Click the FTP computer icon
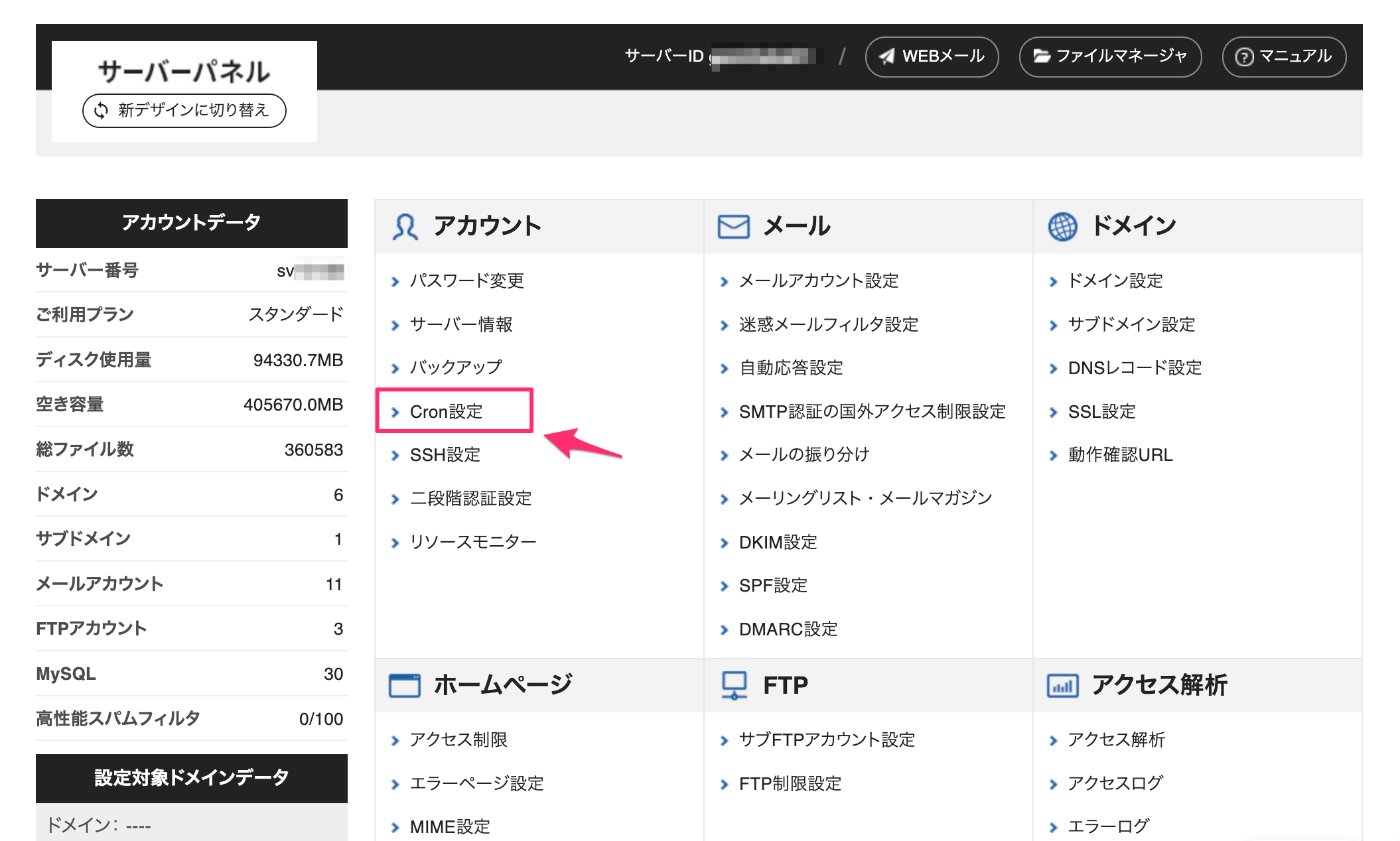The height and width of the screenshot is (841, 1400). [x=734, y=685]
